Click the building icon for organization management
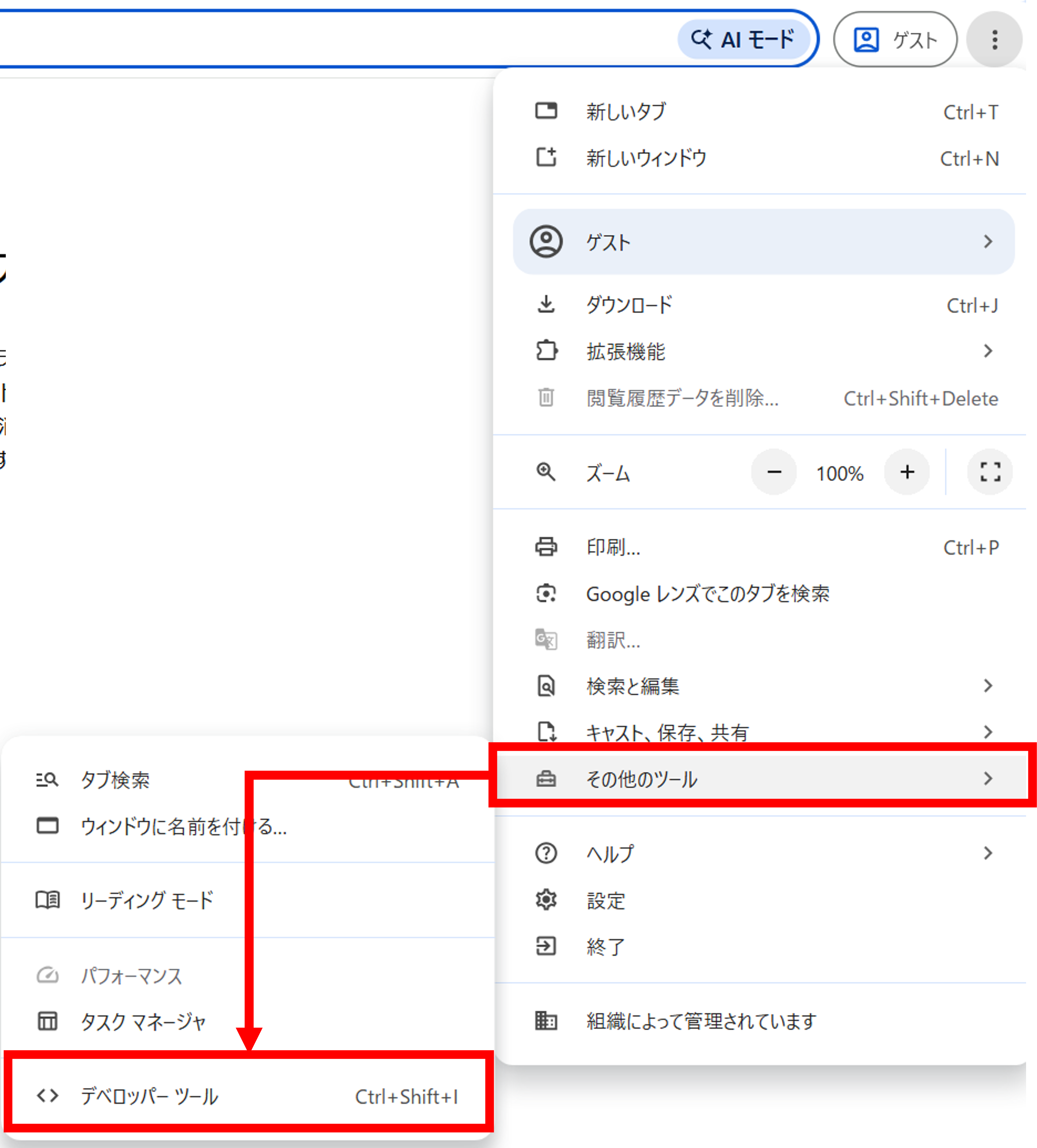This screenshot has height=1148, width=1037. (x=546, y=1021)
